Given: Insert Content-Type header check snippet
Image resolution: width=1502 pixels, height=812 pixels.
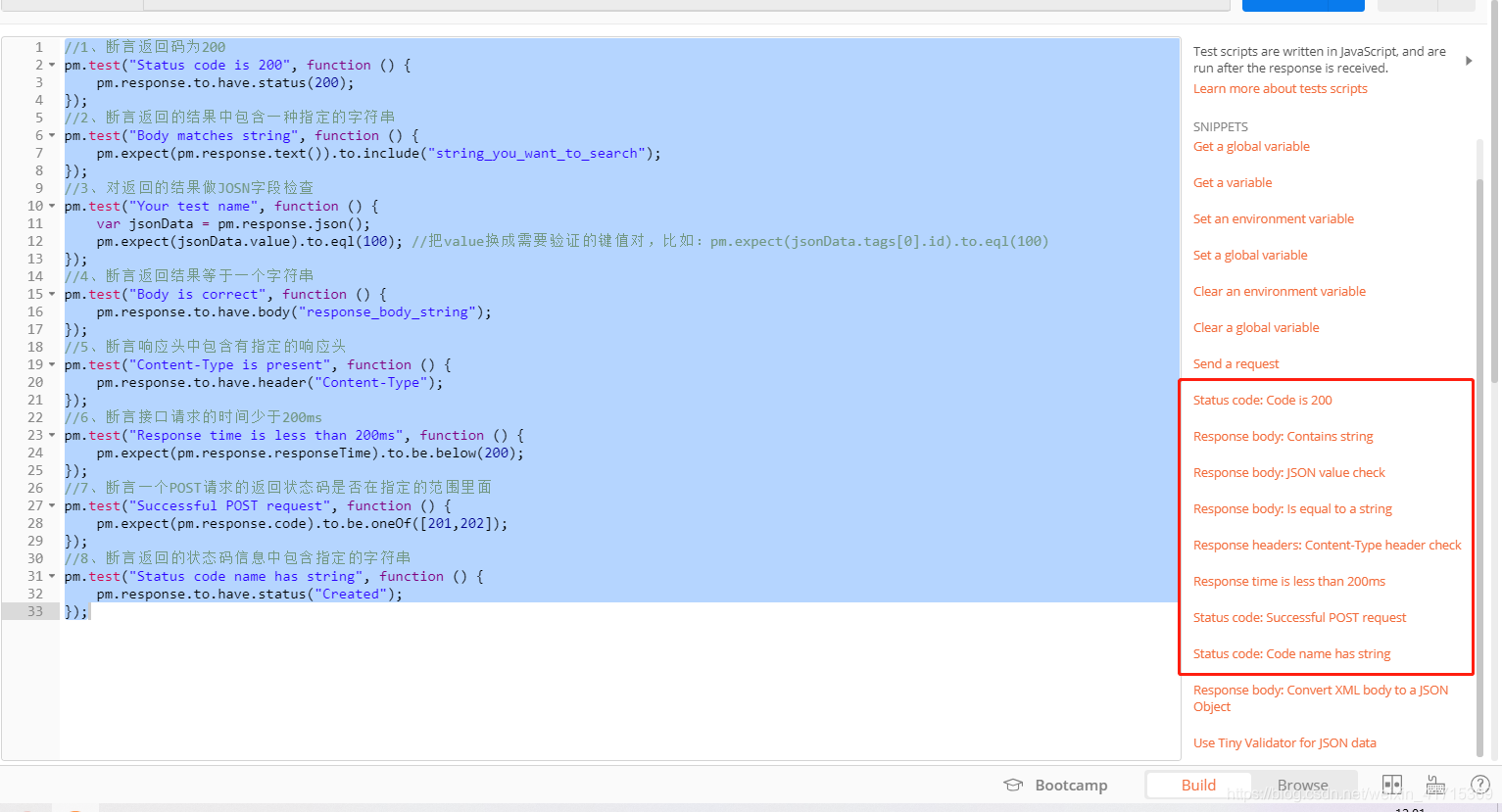Looking at the screenshot, I should pyautogui.click(x=1328, y=546).
